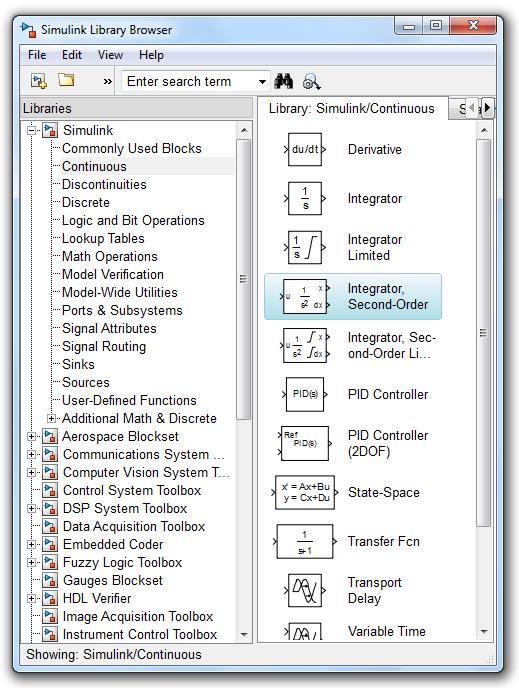This screenshot has height=688, width=519.
Task: Click the binoculars search icon
Action: coord(284,82)
